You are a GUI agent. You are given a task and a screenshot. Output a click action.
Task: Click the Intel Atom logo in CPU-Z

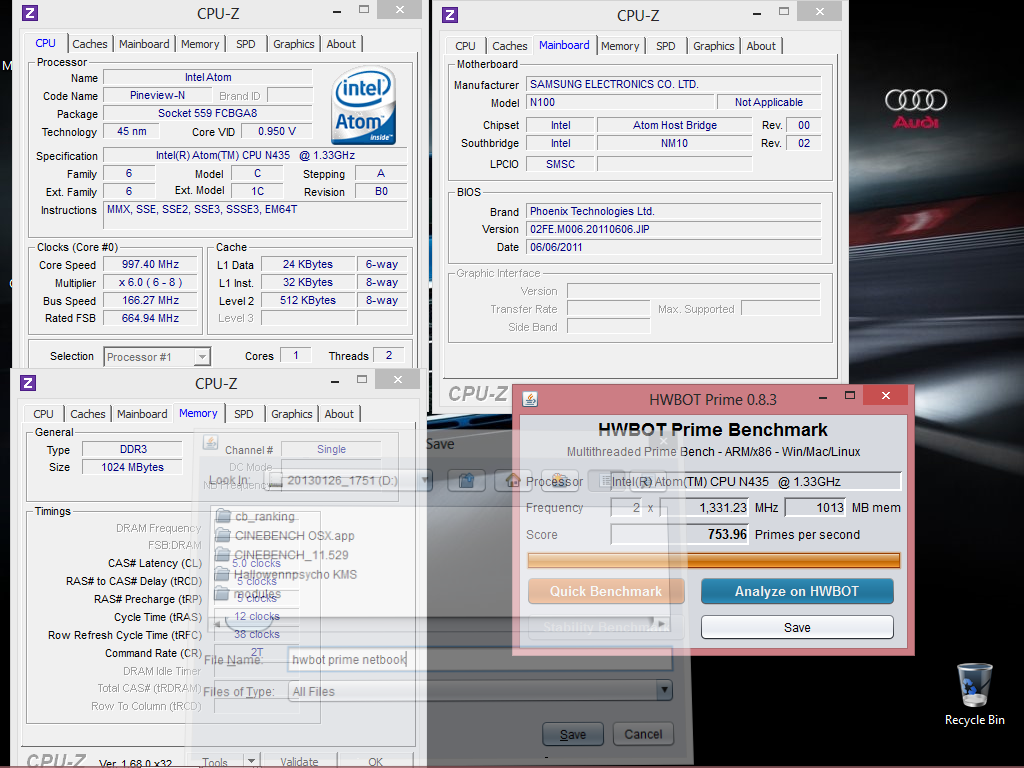click(x=362, y=105)
